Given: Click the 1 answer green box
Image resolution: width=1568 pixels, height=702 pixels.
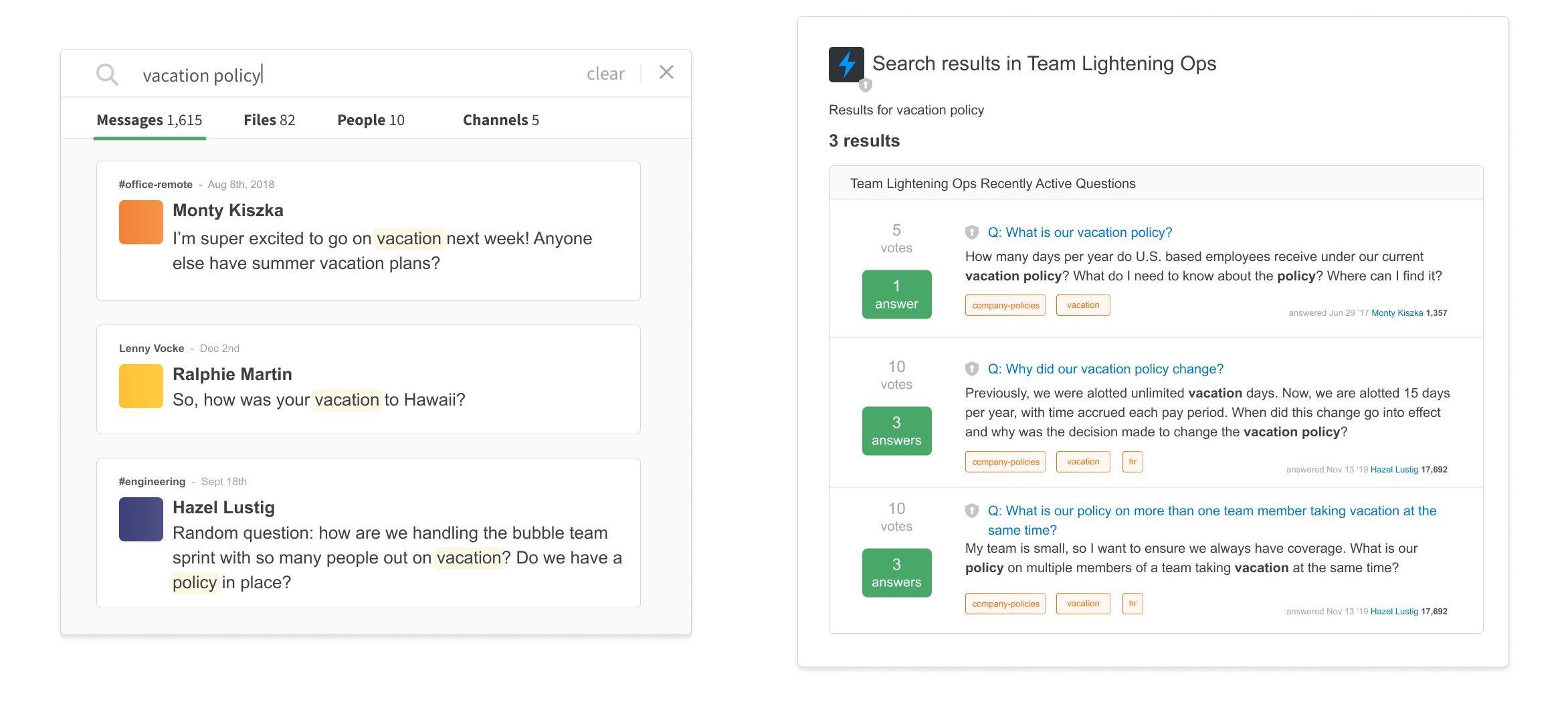Looking at the screenshot, I should click(896, 294).
